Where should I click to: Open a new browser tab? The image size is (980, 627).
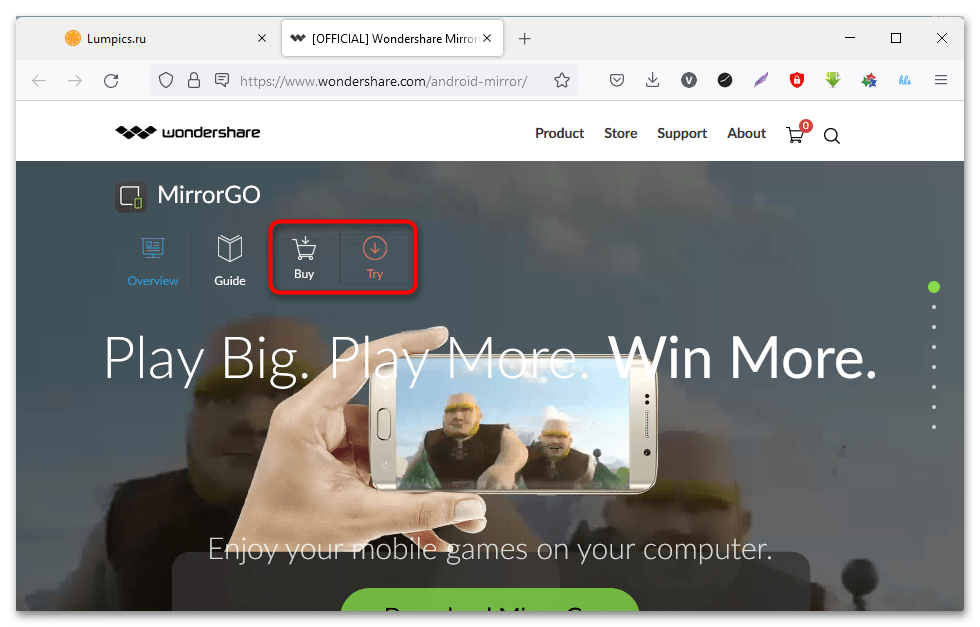524,39
